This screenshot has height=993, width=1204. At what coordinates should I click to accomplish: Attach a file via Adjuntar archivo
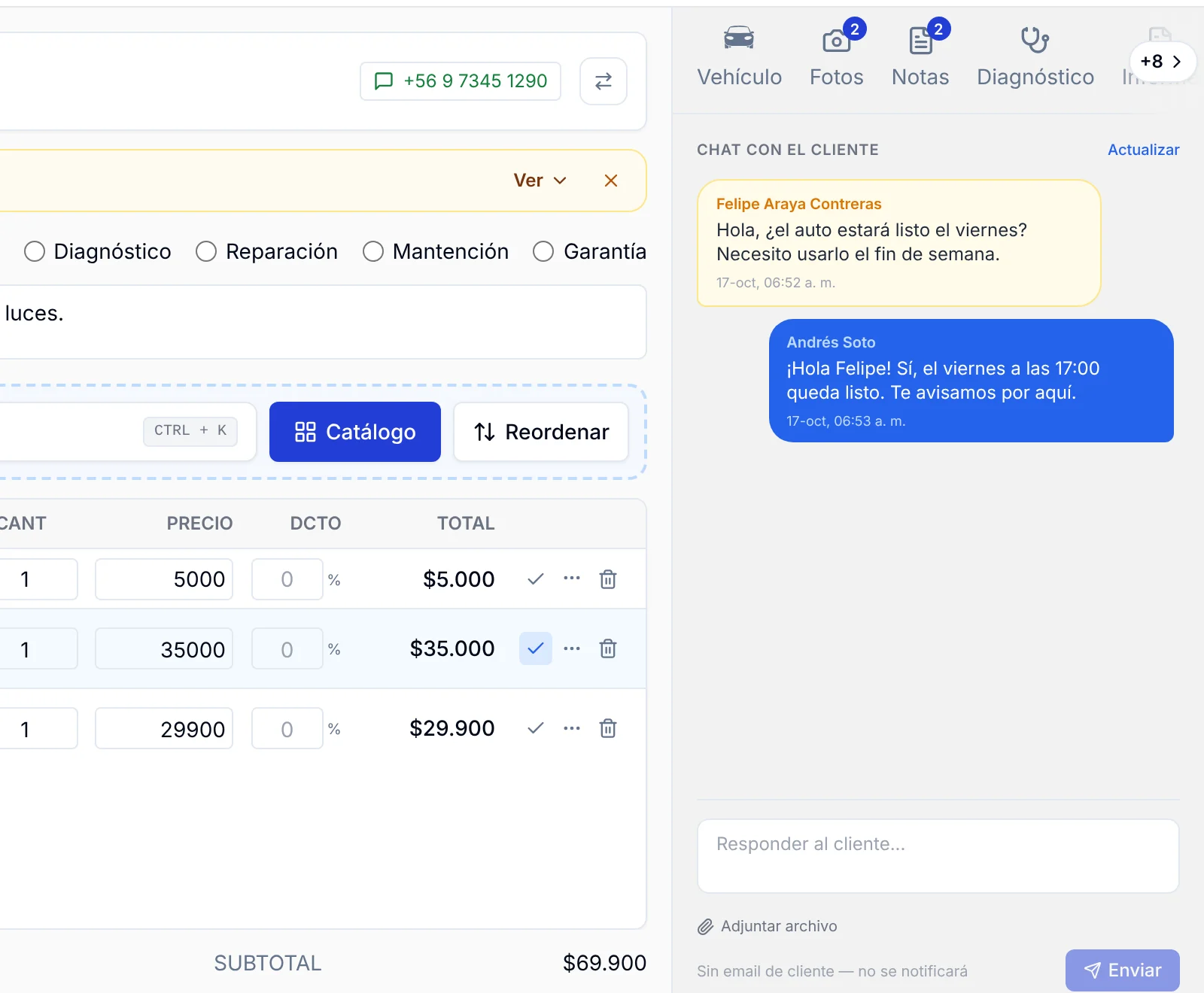768,926
